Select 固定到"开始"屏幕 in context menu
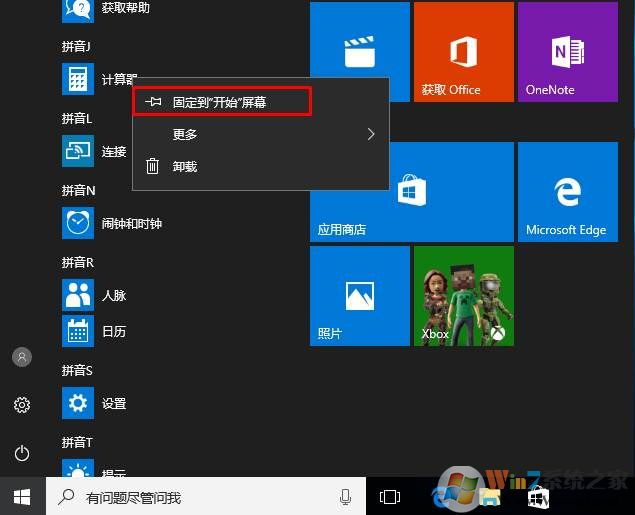 (222, 102)
